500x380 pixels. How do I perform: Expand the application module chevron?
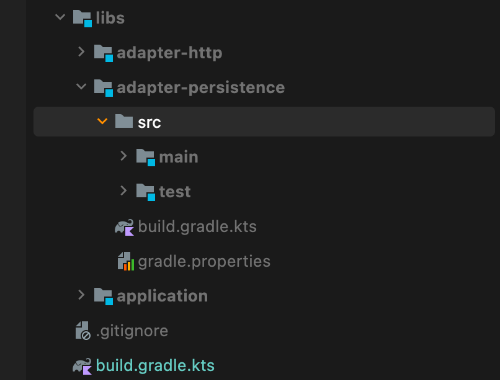coord(81,295)
